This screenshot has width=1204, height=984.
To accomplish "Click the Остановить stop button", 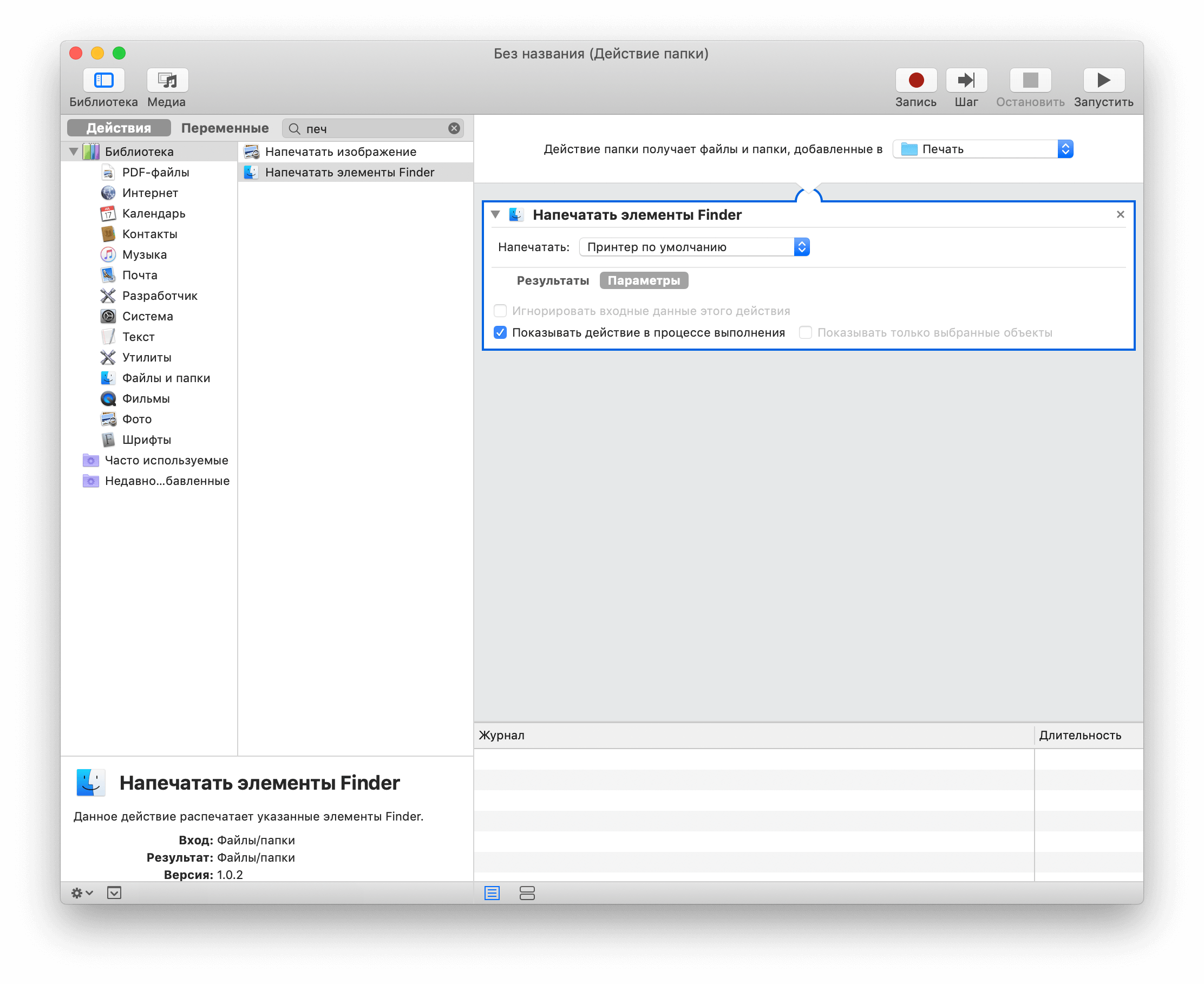I will 1030,80.
